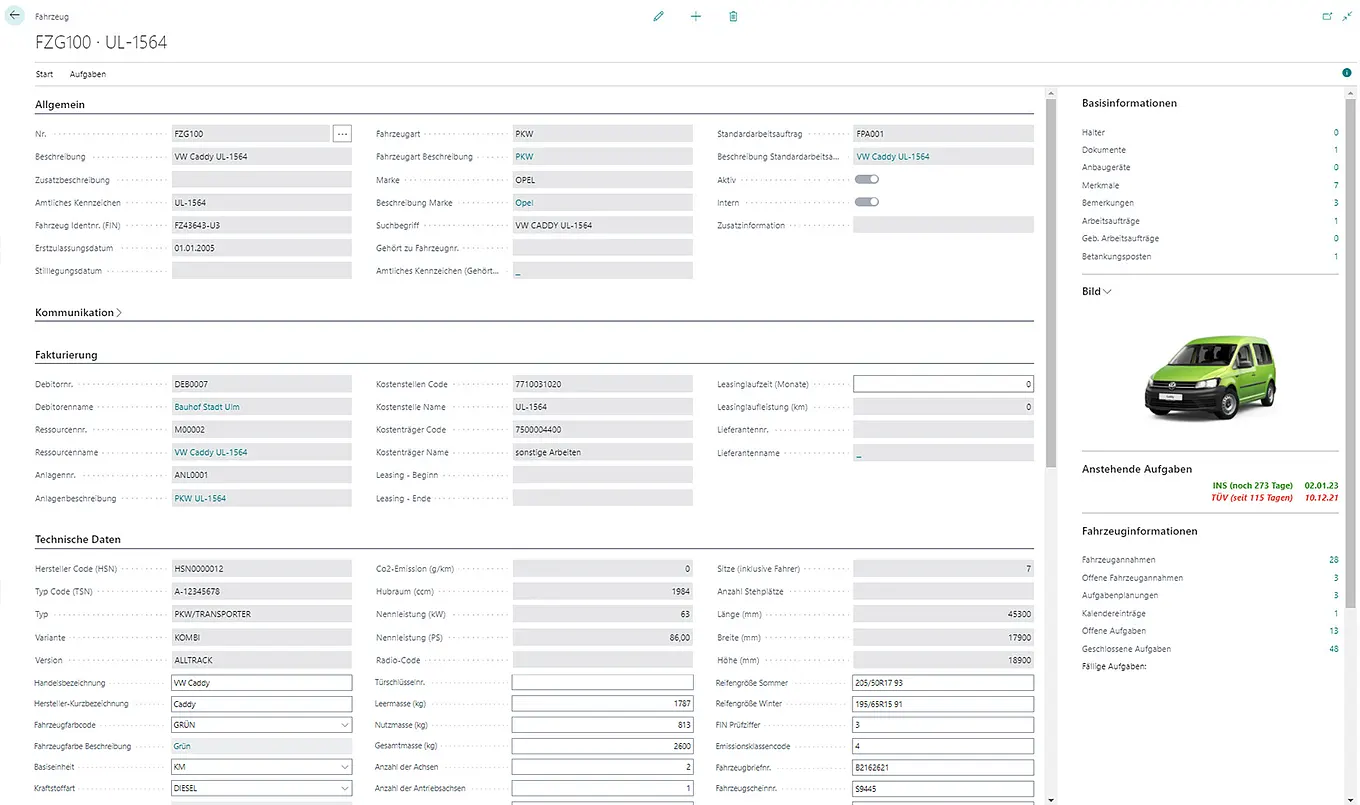This screenshot has height=805, width=1360.
Task: Click the pencil edit icon
Action: (x=658, y=17)
